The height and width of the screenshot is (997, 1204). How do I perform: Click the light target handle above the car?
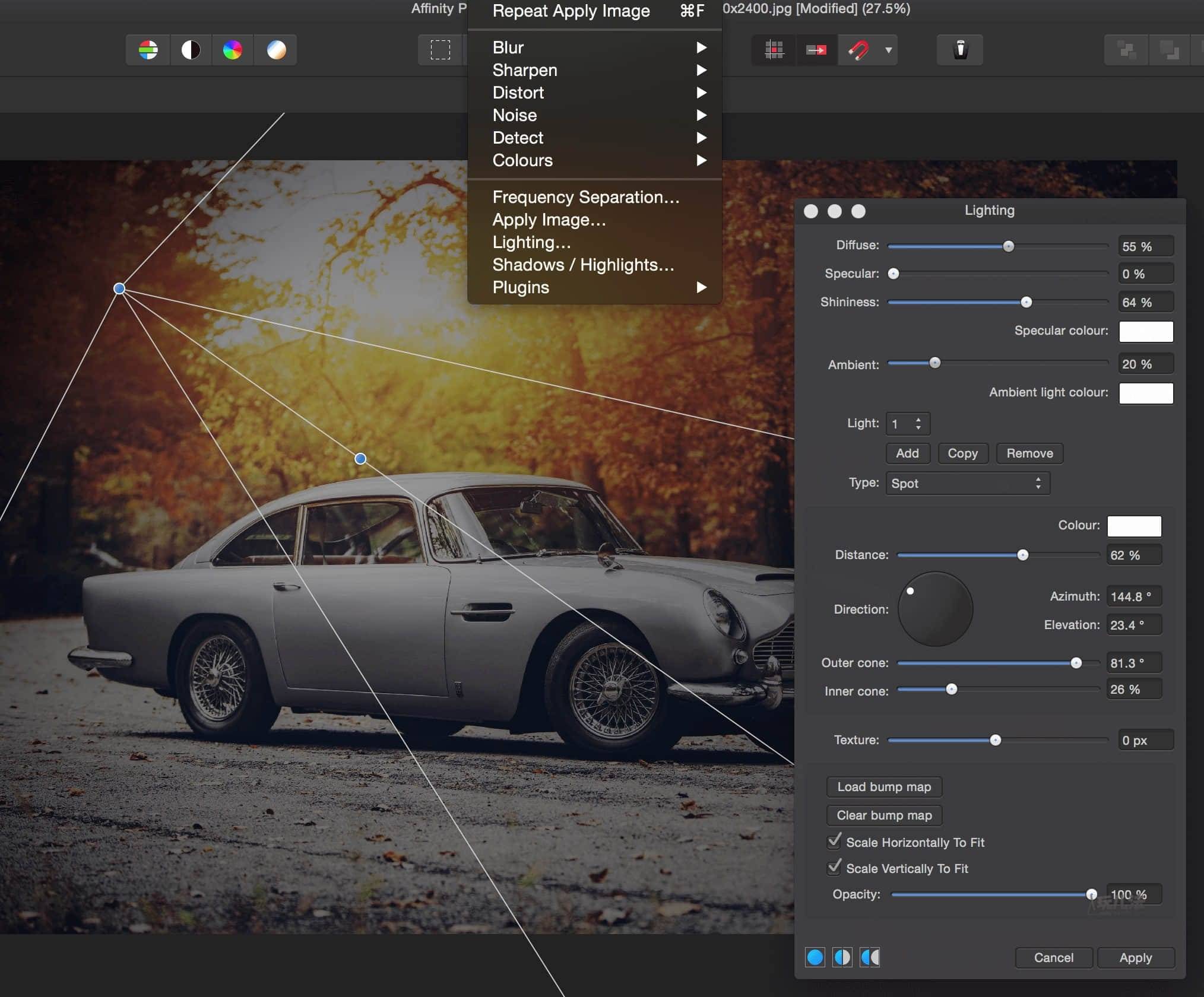click(360, 459)
